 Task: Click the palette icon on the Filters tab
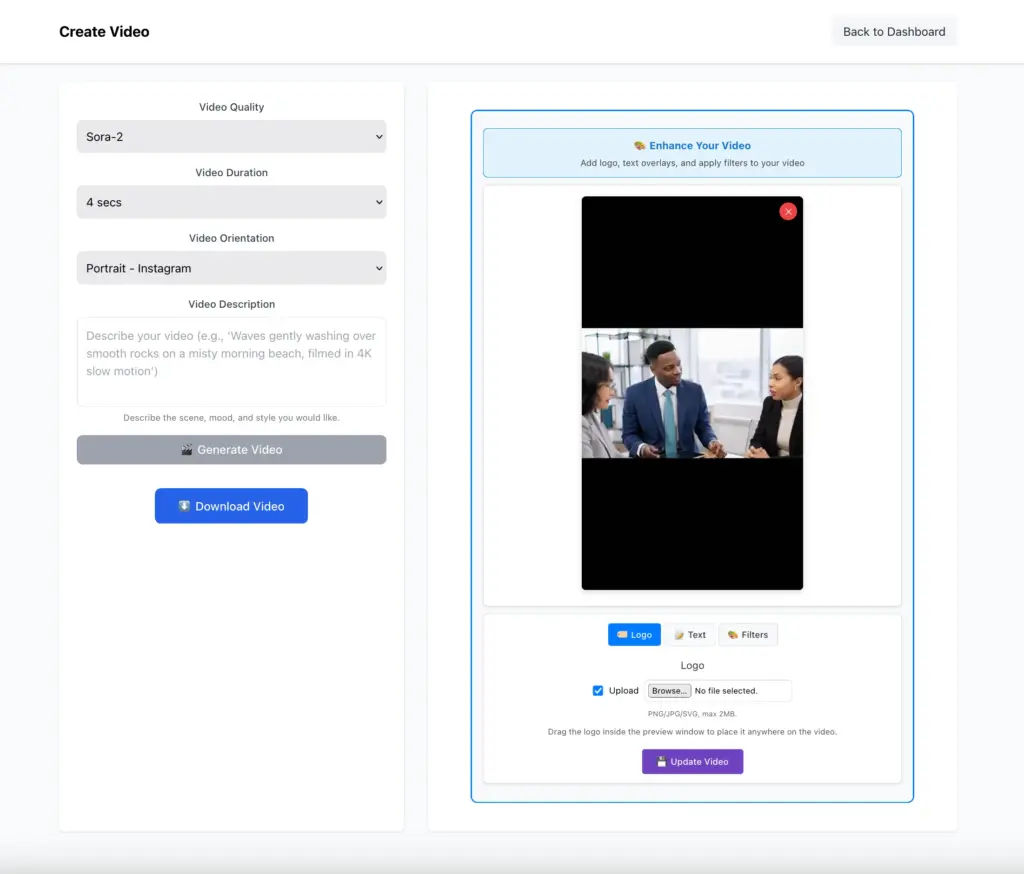732,635
